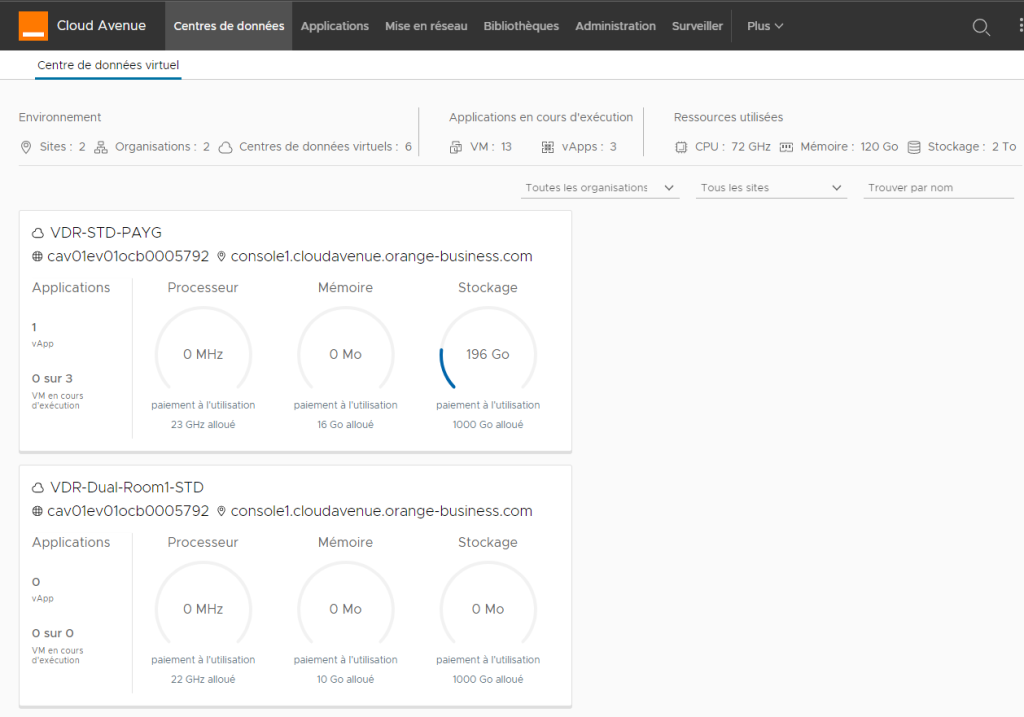This screenshot has height=717, width=1024.
Task: Open the Bibliothèques menu
Action: click(521, 26)
